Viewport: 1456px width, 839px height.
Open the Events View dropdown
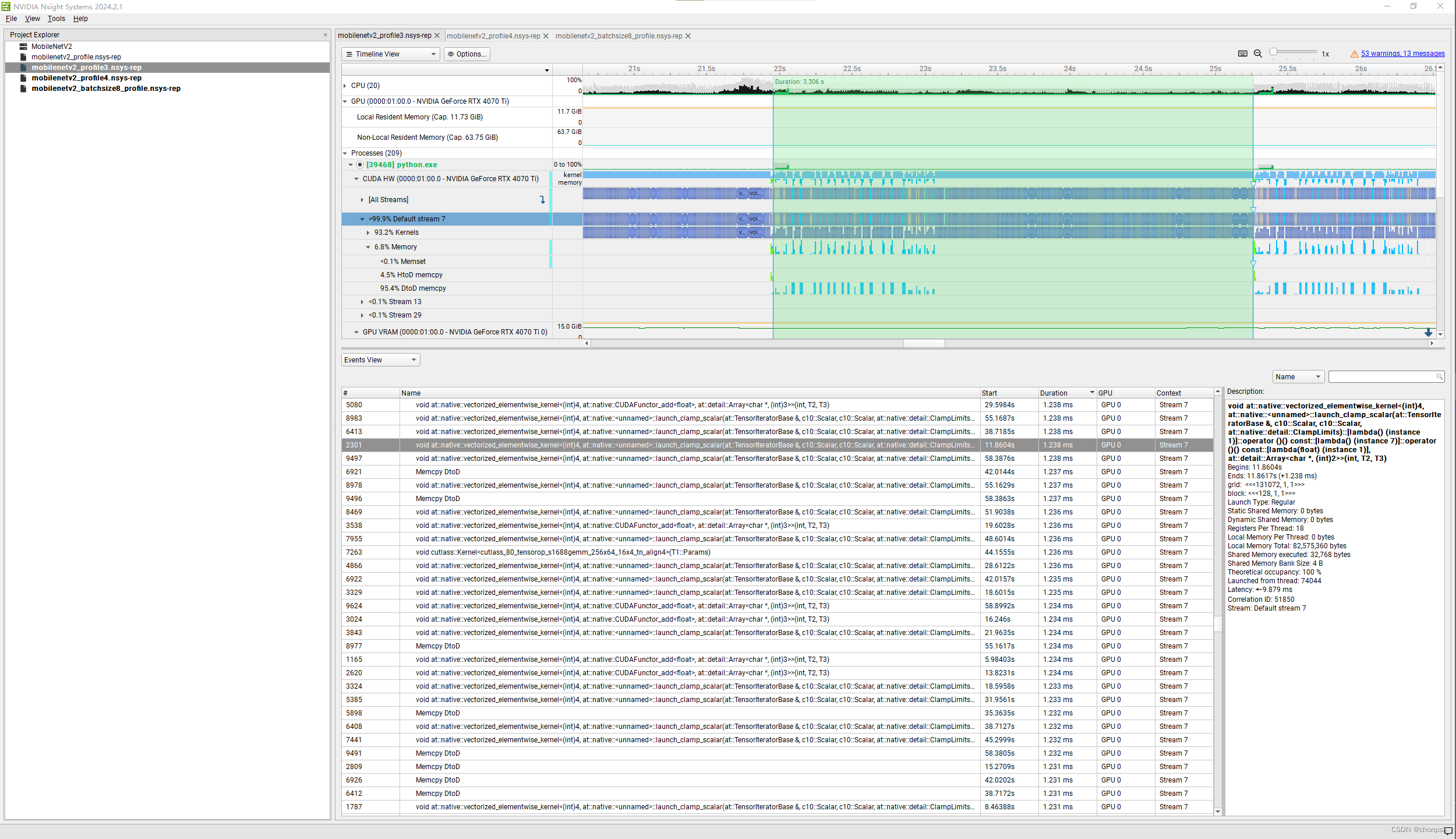coord(380,360)
